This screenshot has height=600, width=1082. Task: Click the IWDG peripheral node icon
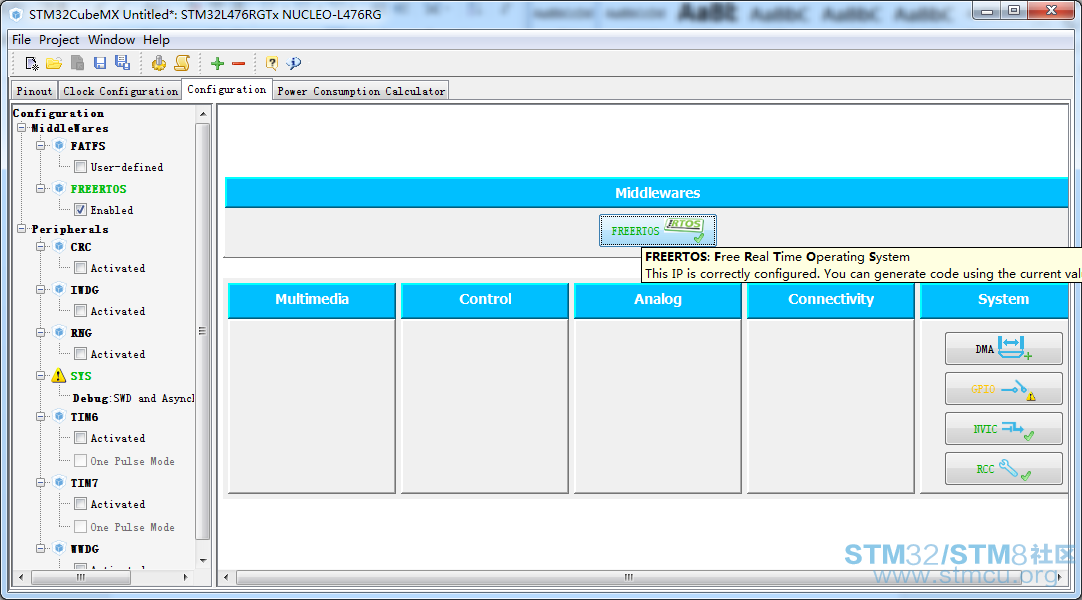click(59, 289)
